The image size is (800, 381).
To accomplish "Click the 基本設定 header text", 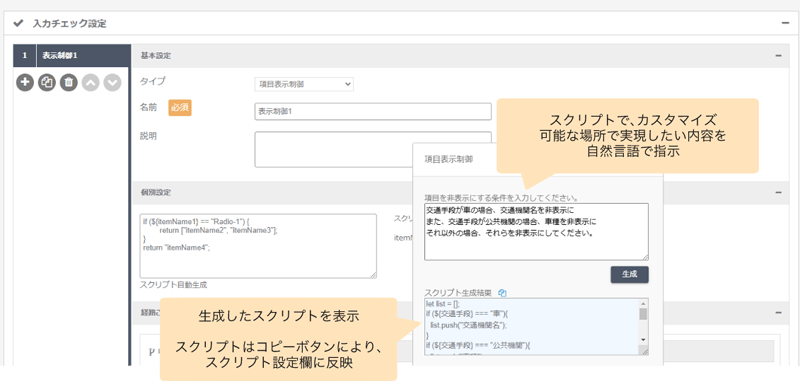I will pos(156,56).
